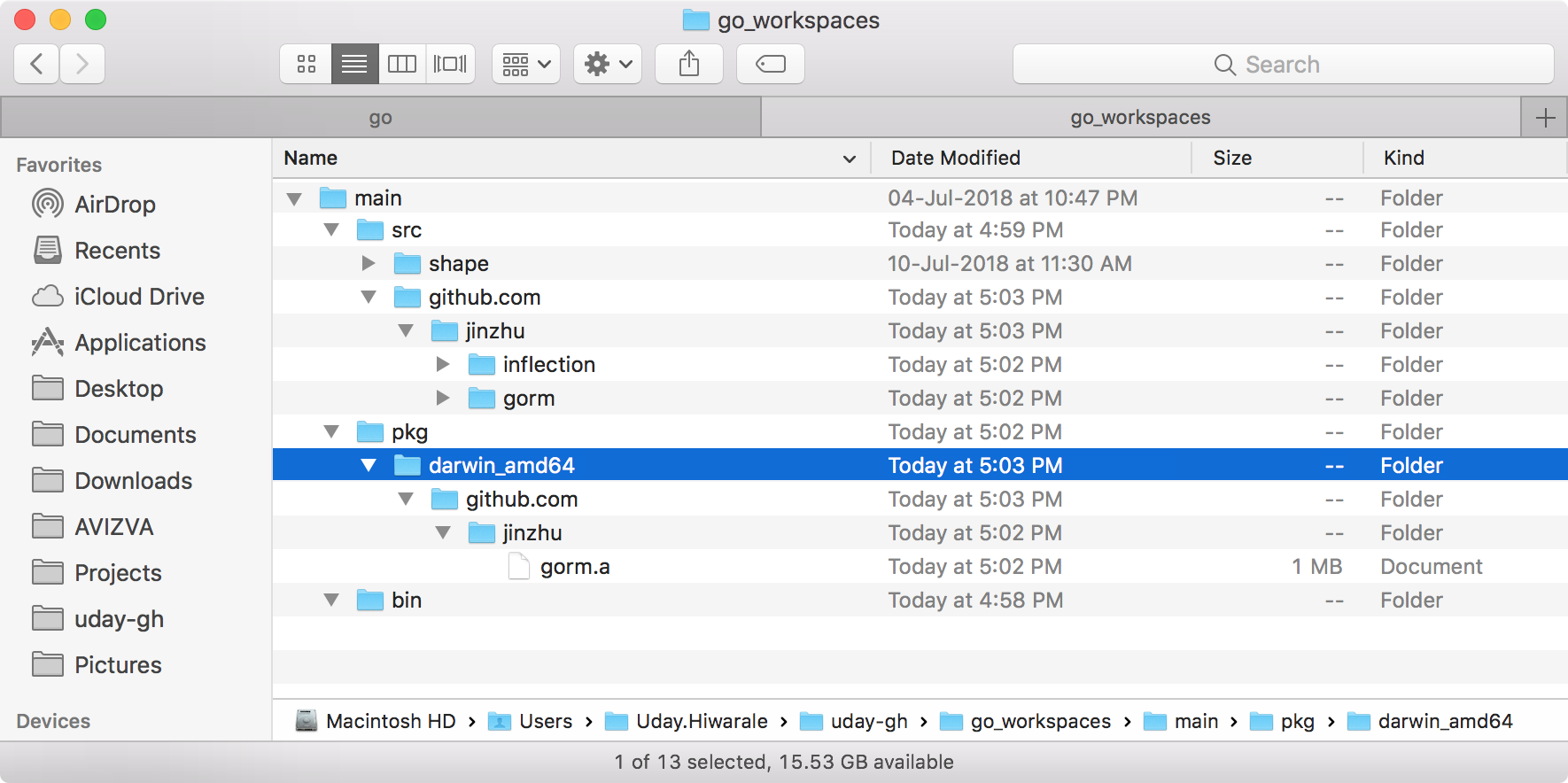Open uday-gh folder in the sidebar
The width and height of the screenshot is (1568, 783).
click(x=97, y=619)
